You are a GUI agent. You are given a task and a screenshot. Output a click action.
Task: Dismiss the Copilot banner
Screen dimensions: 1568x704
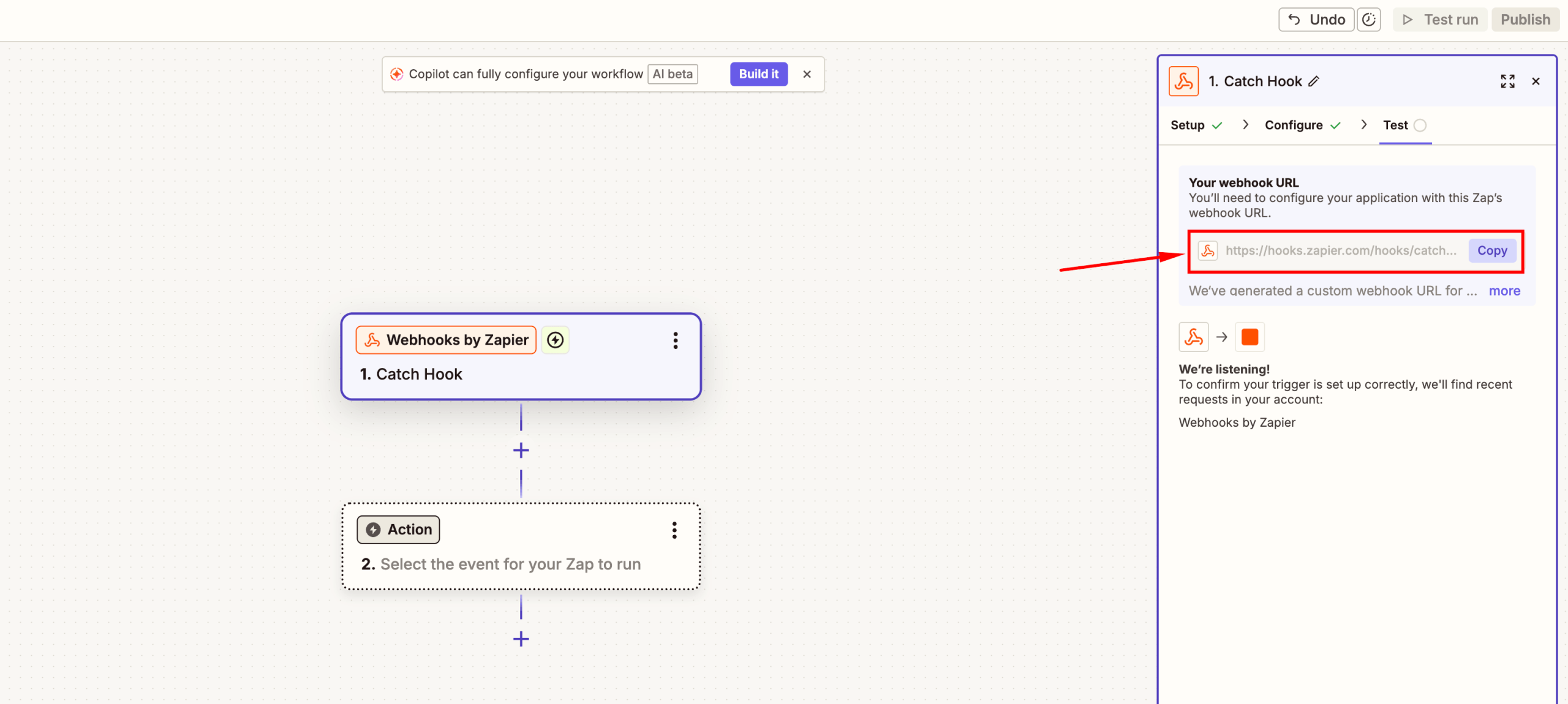pyautogui.click(x=807, y=74)
